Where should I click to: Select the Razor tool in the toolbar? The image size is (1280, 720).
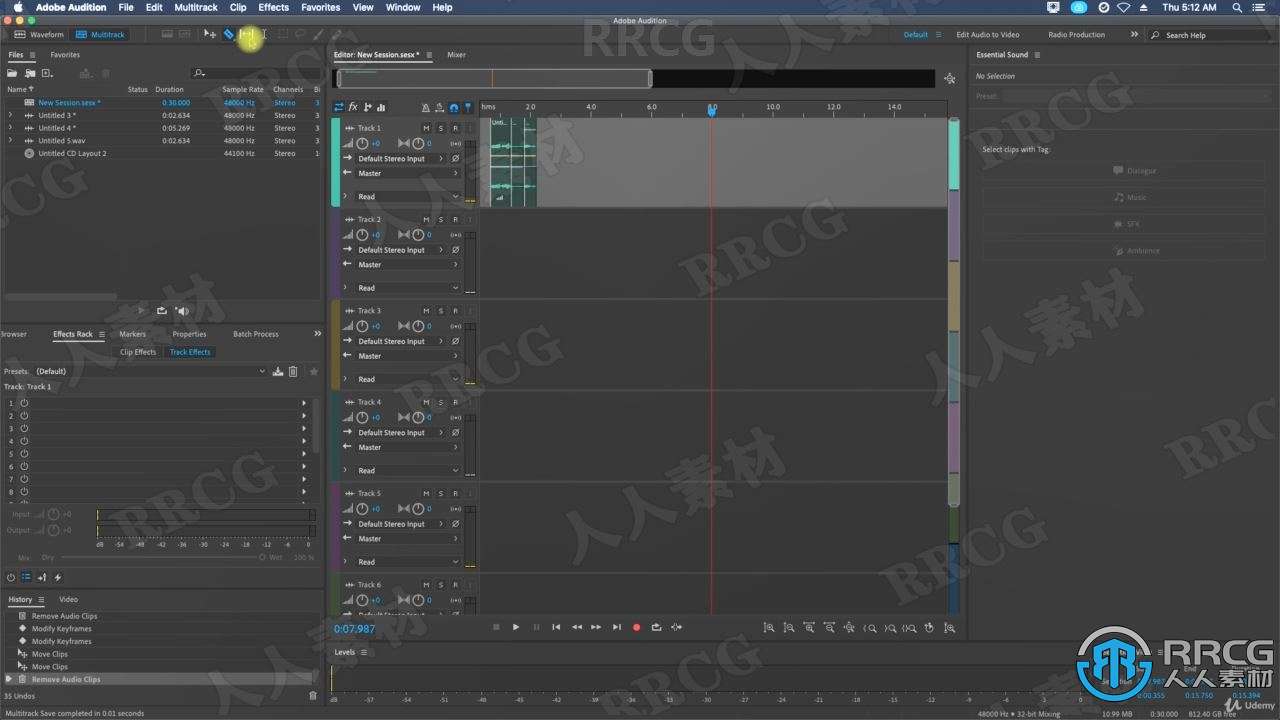coord(228,34)
